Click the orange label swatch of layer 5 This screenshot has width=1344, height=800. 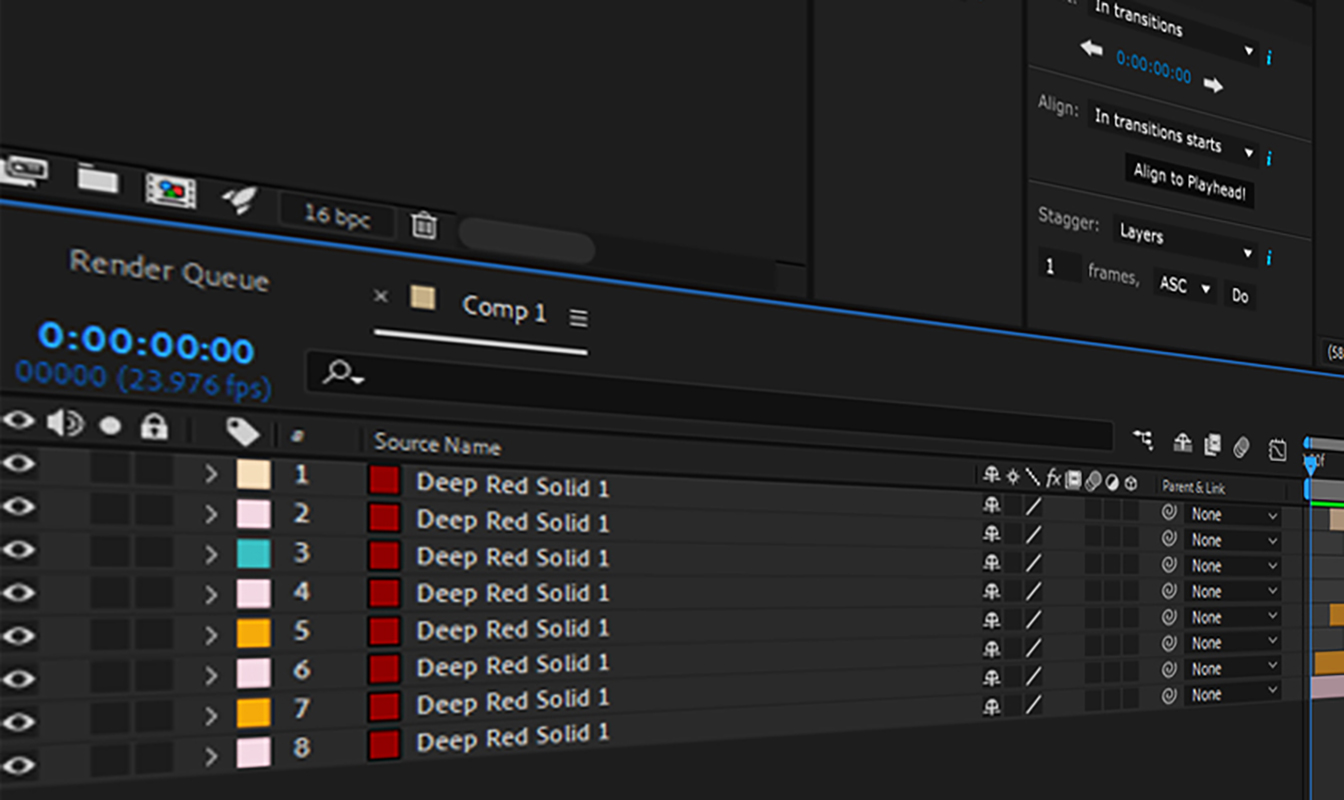tap(254, 632)
